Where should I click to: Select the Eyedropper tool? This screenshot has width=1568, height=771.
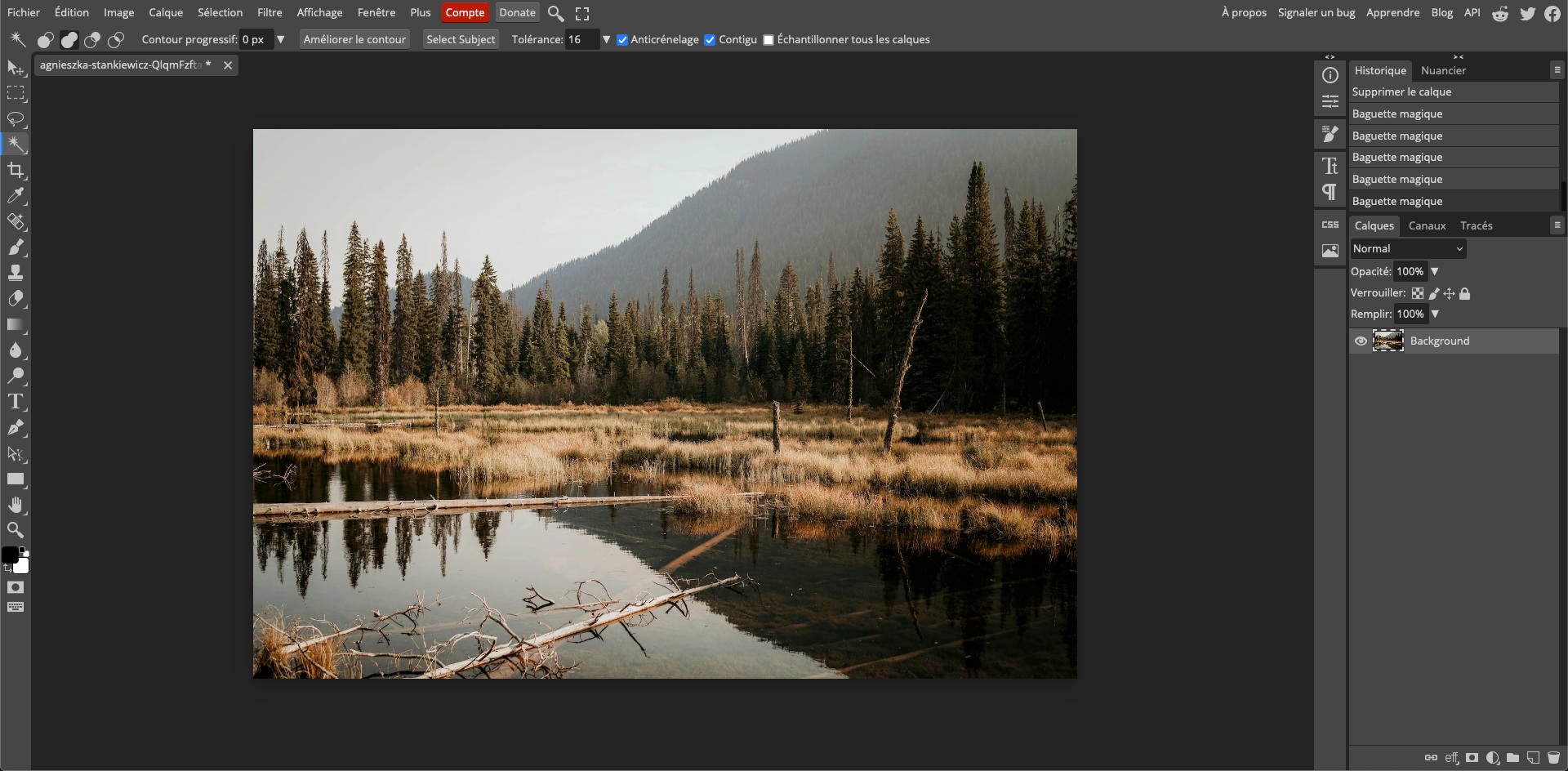(x=16, y=196)
